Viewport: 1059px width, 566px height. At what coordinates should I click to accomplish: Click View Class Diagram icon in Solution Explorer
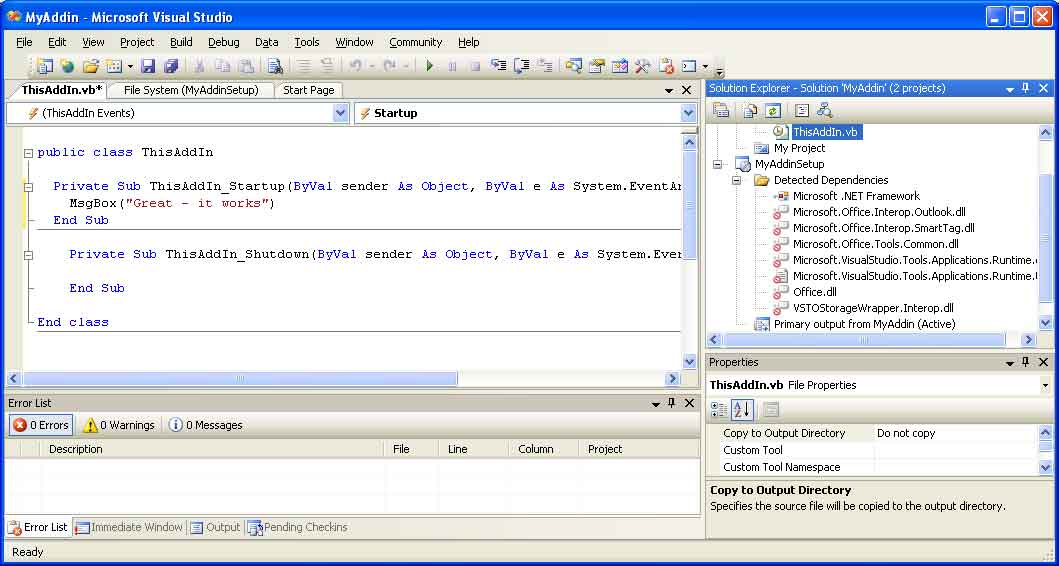point(824,111)
